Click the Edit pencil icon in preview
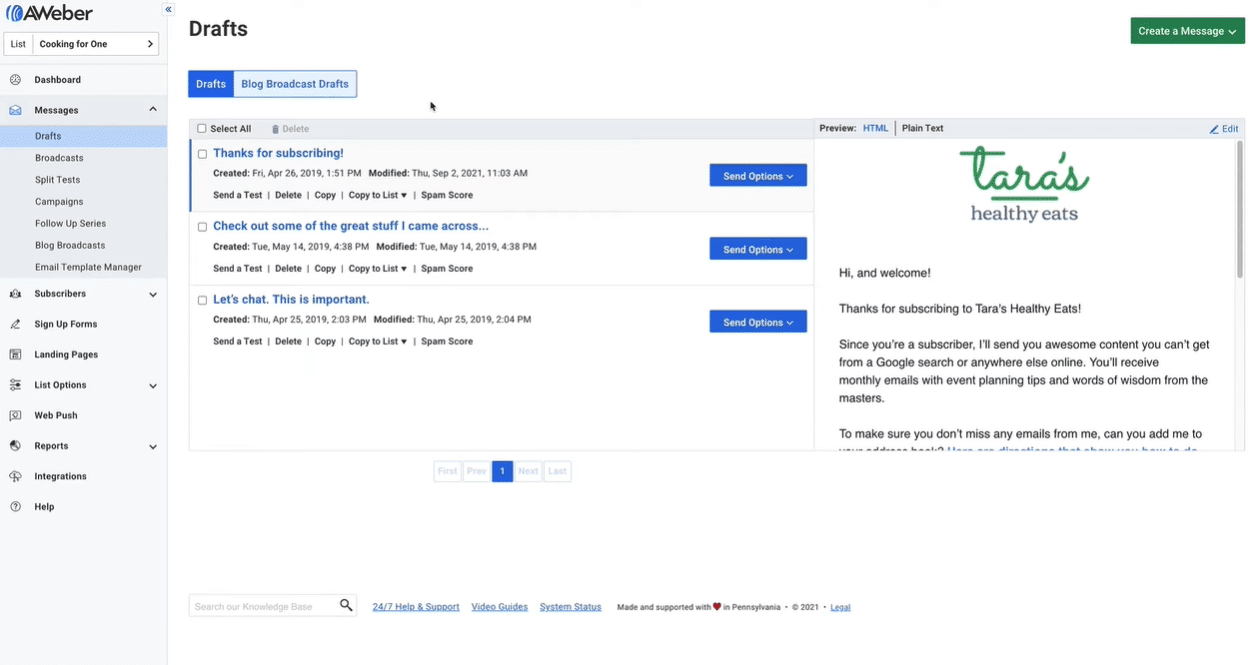 click(x=1214, y=129)
